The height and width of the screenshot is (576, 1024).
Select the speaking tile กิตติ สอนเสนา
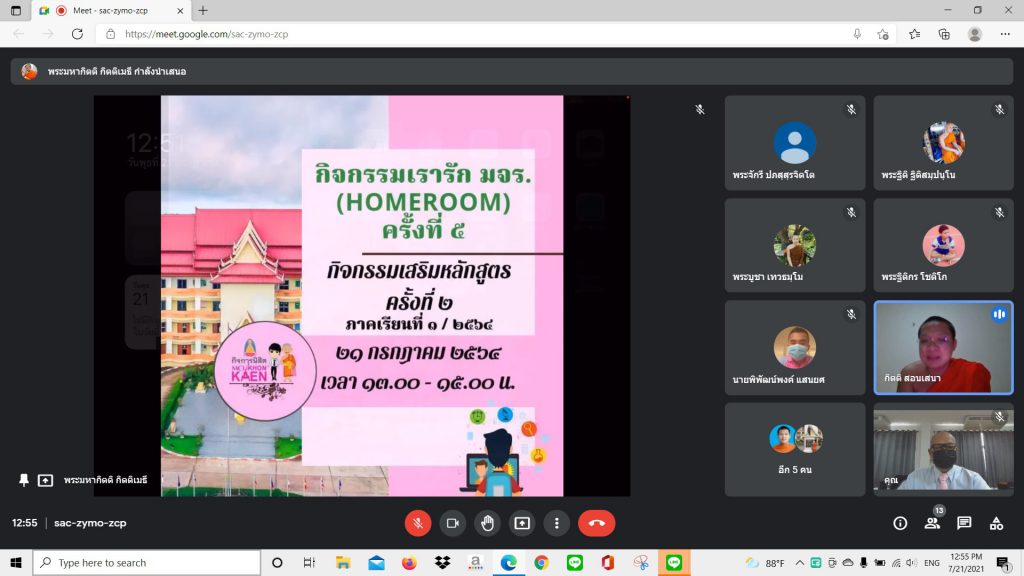coord(944,347)
